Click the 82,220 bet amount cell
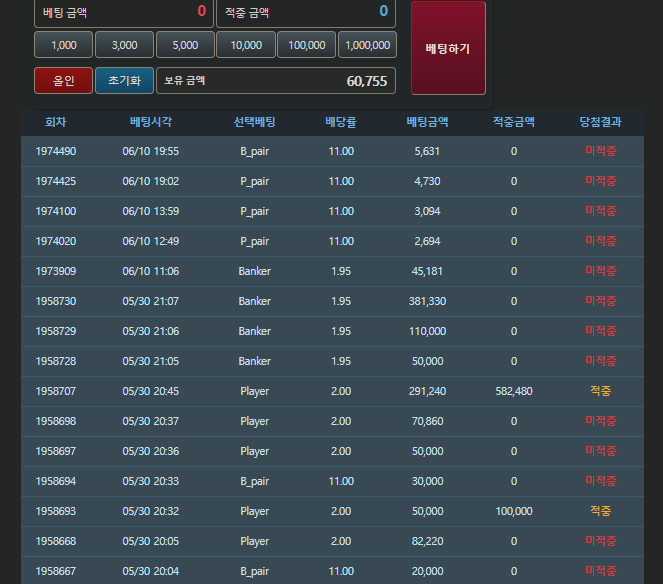This screenshot has width=663, height=584. coord(427,542)
